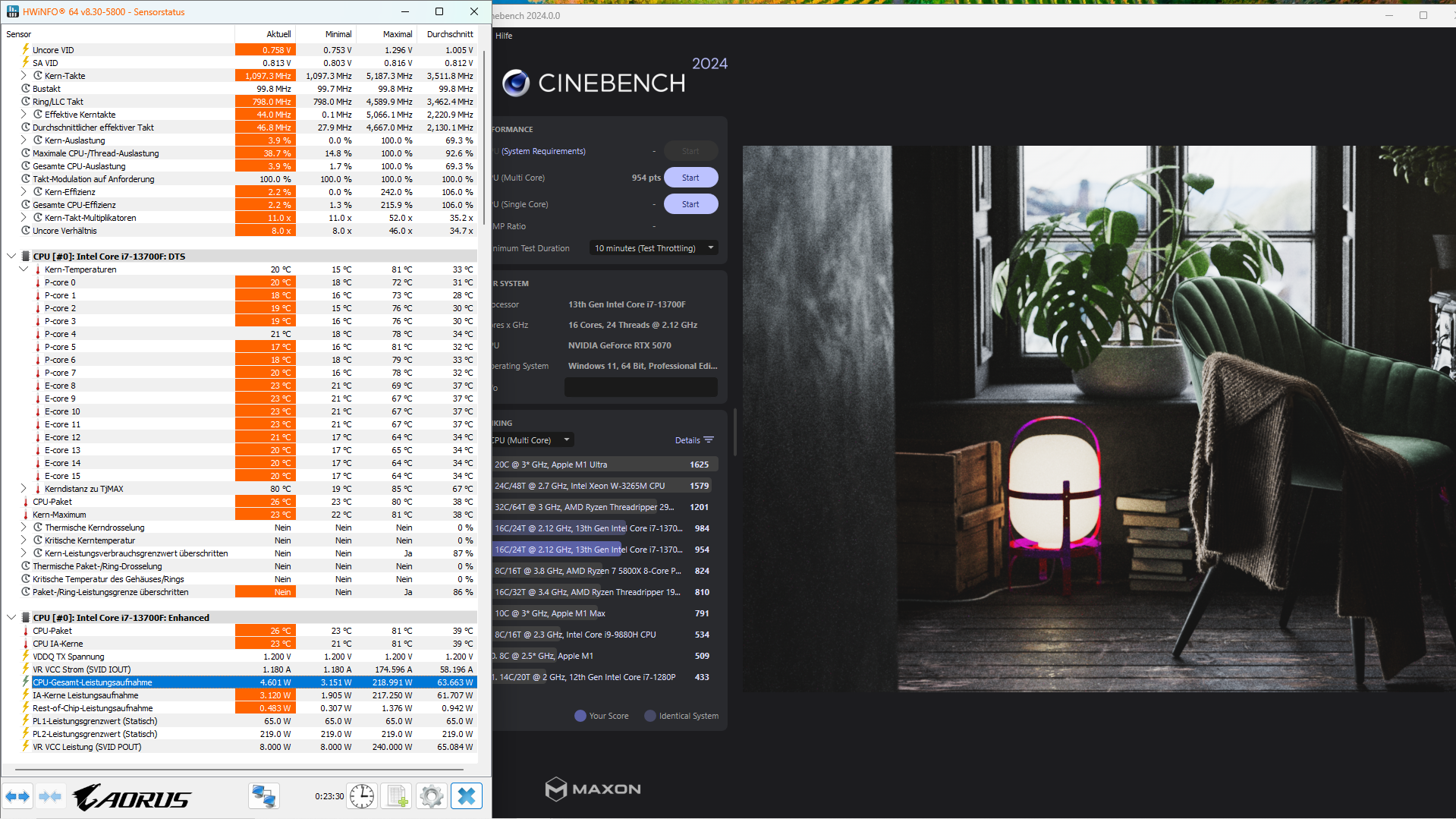Collapse the CPU DTS section
The width and height of the screenshot is (1456, 819).
(x=11, y=257)
